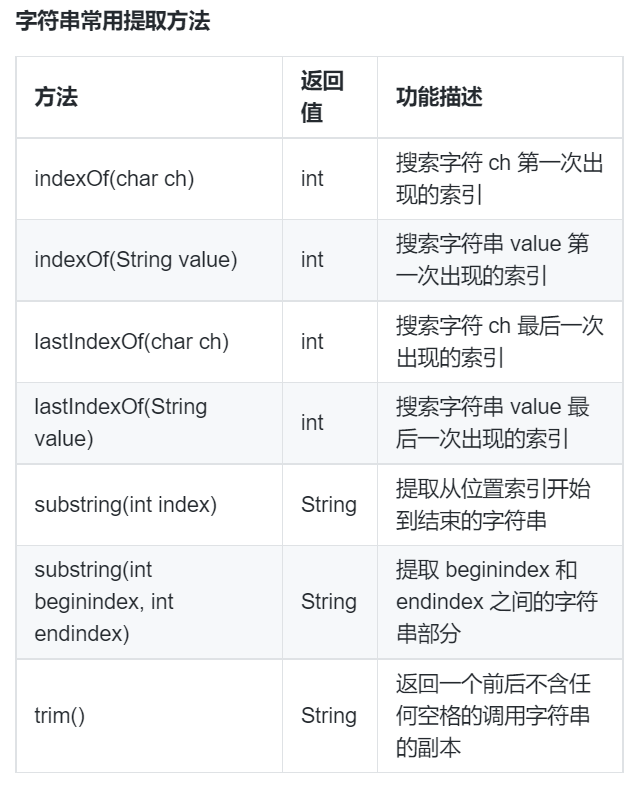Click description 搜索字符 ch 第一次出现的索引

(x=499, y=179)
